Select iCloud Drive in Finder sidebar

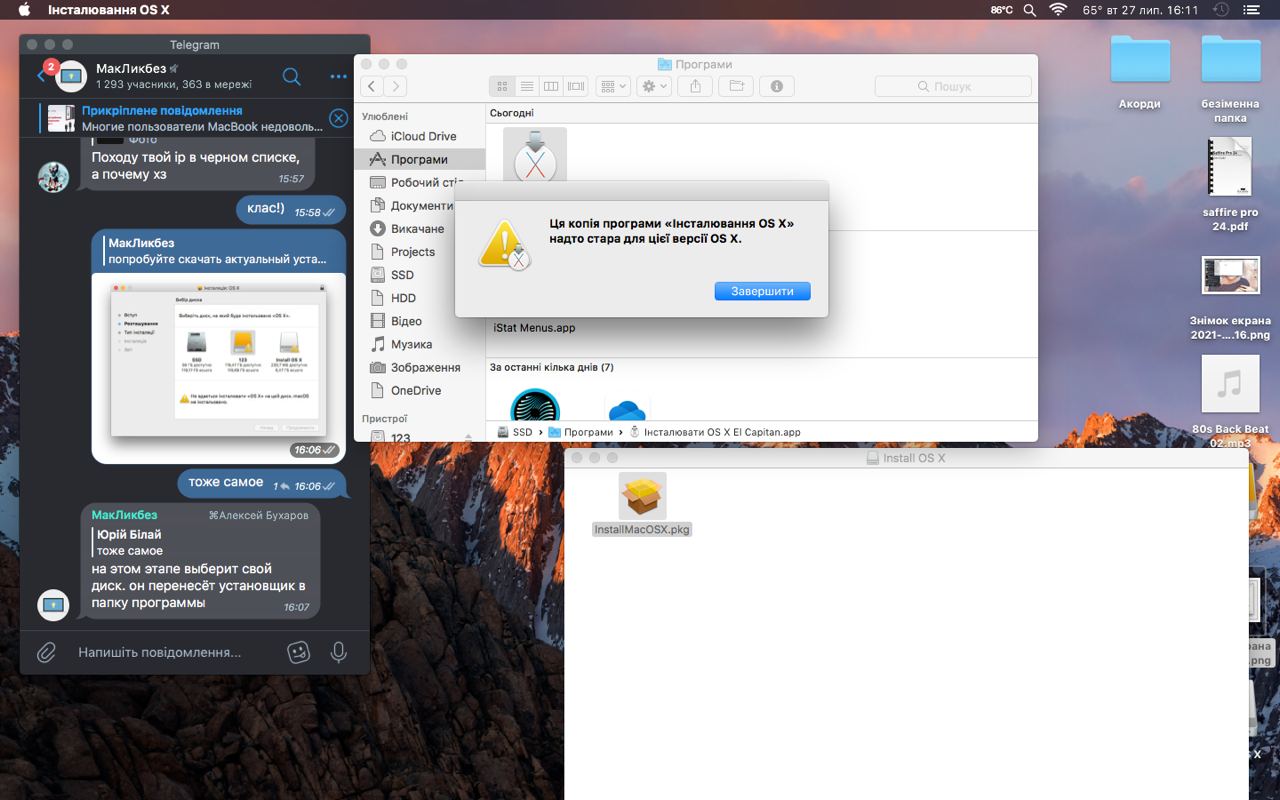pos(418,136)
